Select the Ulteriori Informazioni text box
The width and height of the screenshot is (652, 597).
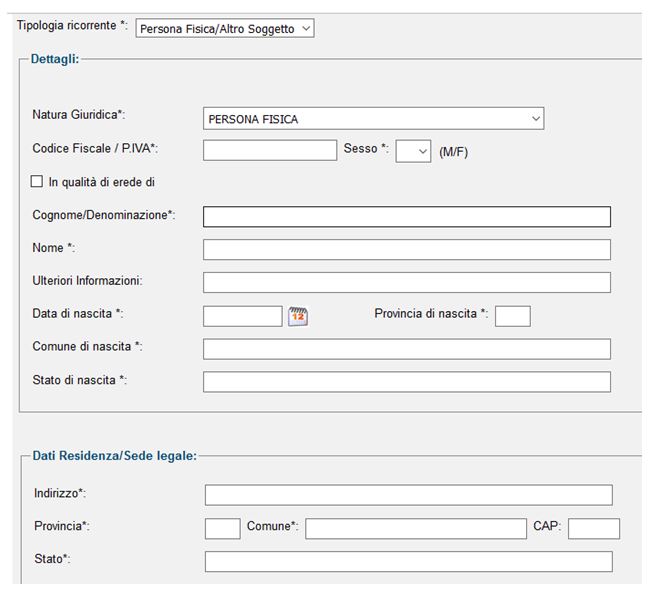point(406,282)
